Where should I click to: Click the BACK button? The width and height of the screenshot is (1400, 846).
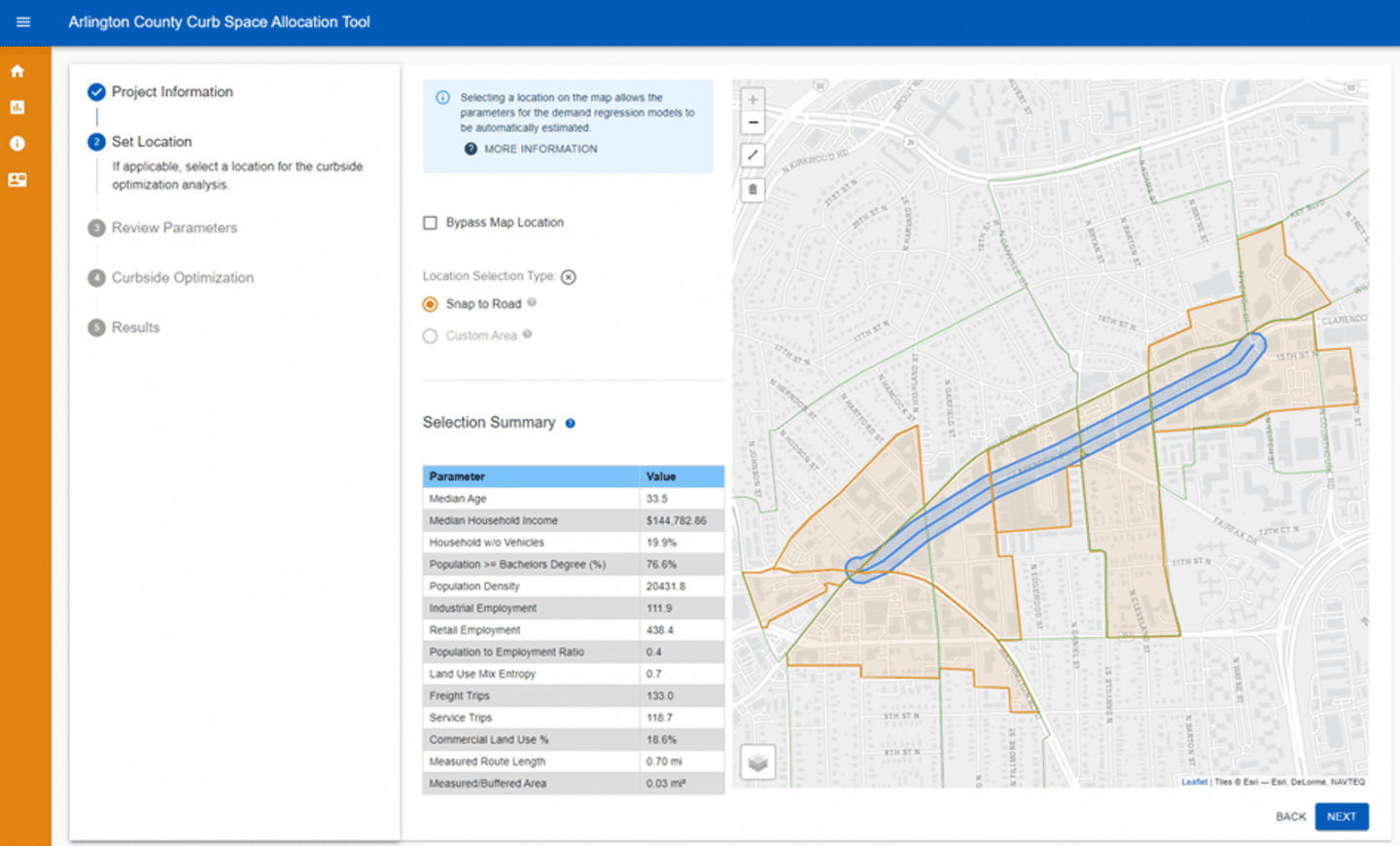tap(1290, 817)
